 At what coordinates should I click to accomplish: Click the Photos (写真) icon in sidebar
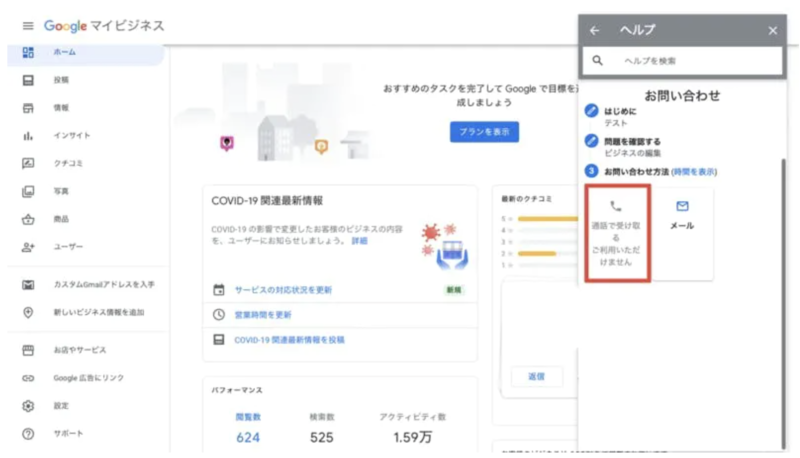pos(28,191)
